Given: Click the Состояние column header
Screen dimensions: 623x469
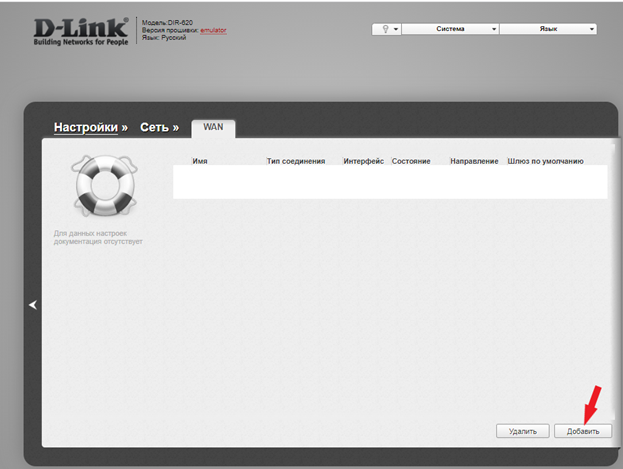Looking at the screenshot, I should point(411,161).
